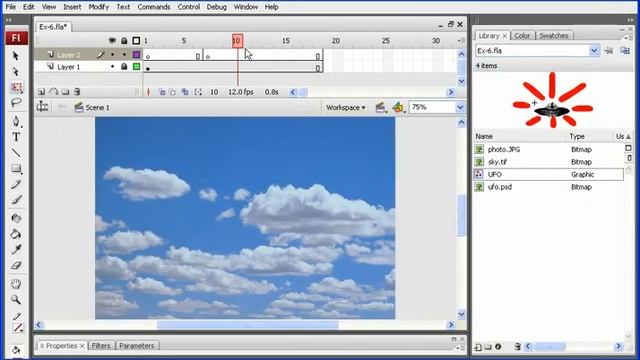Image resolution: width=640 pixels, height=360 pixels.
Task: Click the Add Motion Guide icon
Action: pos(53,92)
